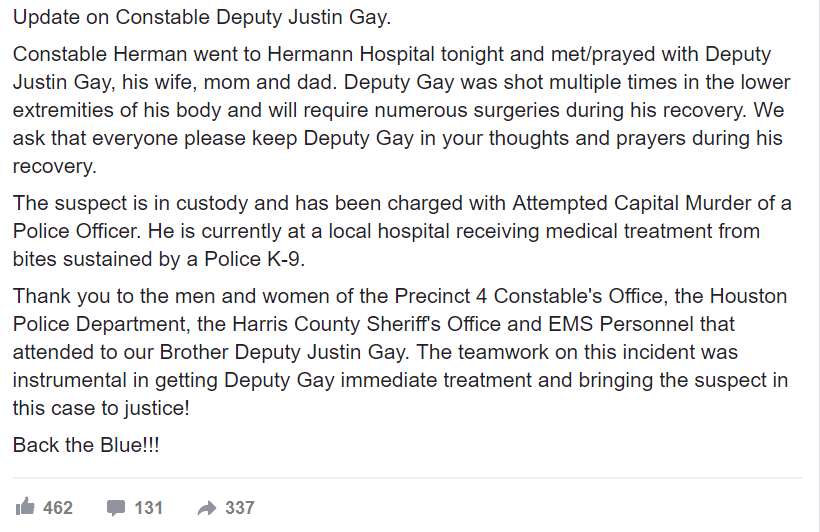The height and width of the screenshot is (532, 820).
Task: Click the horizontal divider above reactions
Action: click(407, 478)
